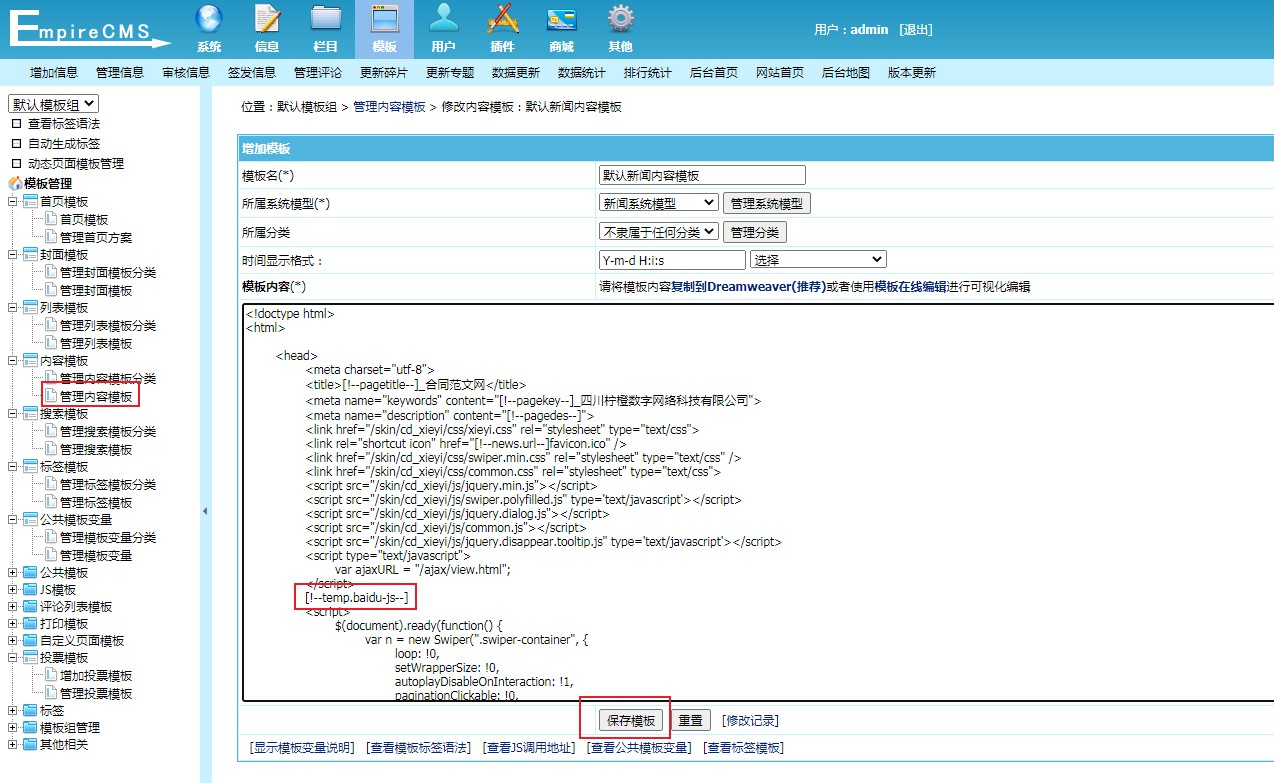
Task: Expand the 打印模板 tree node
Action: [x=12, y=624]
